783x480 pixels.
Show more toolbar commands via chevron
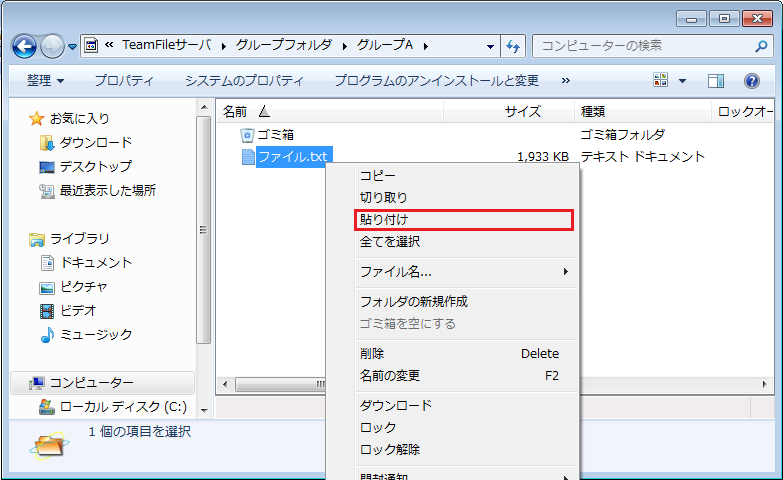click(x=566, y=80)
